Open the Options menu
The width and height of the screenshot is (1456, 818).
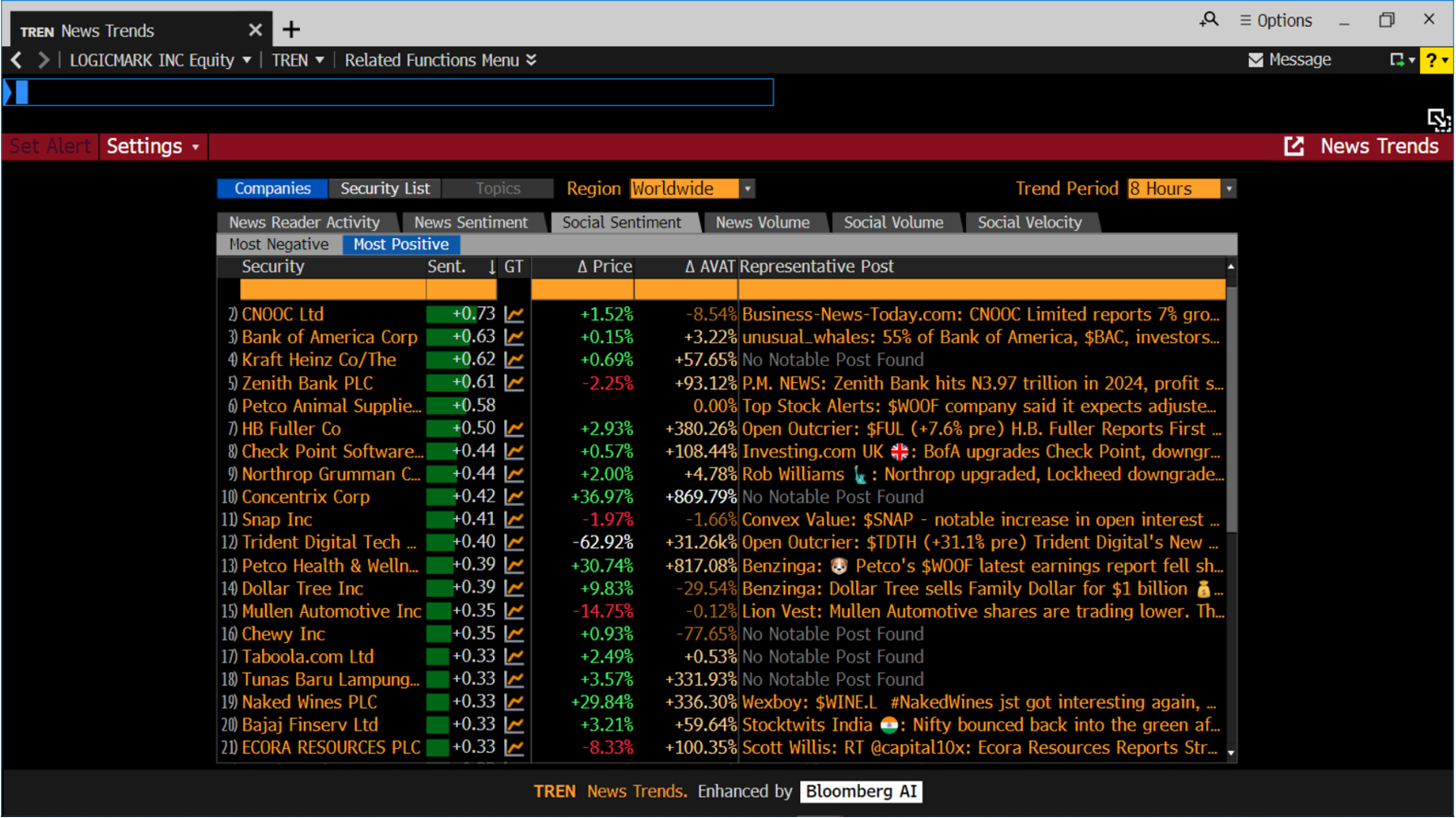click(1275, 20)
